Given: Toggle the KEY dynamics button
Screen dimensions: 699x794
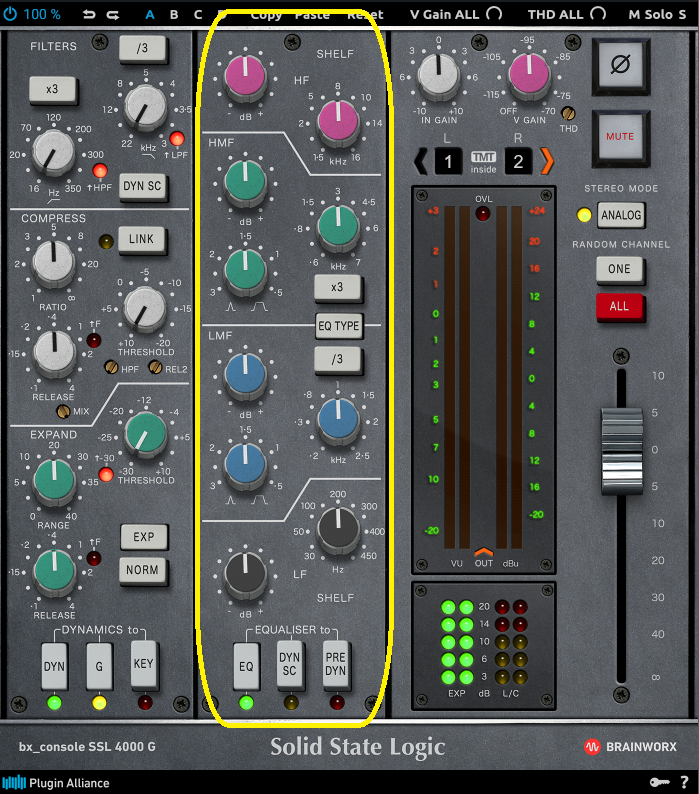Looking at the screenshot, I should point(143,664).
